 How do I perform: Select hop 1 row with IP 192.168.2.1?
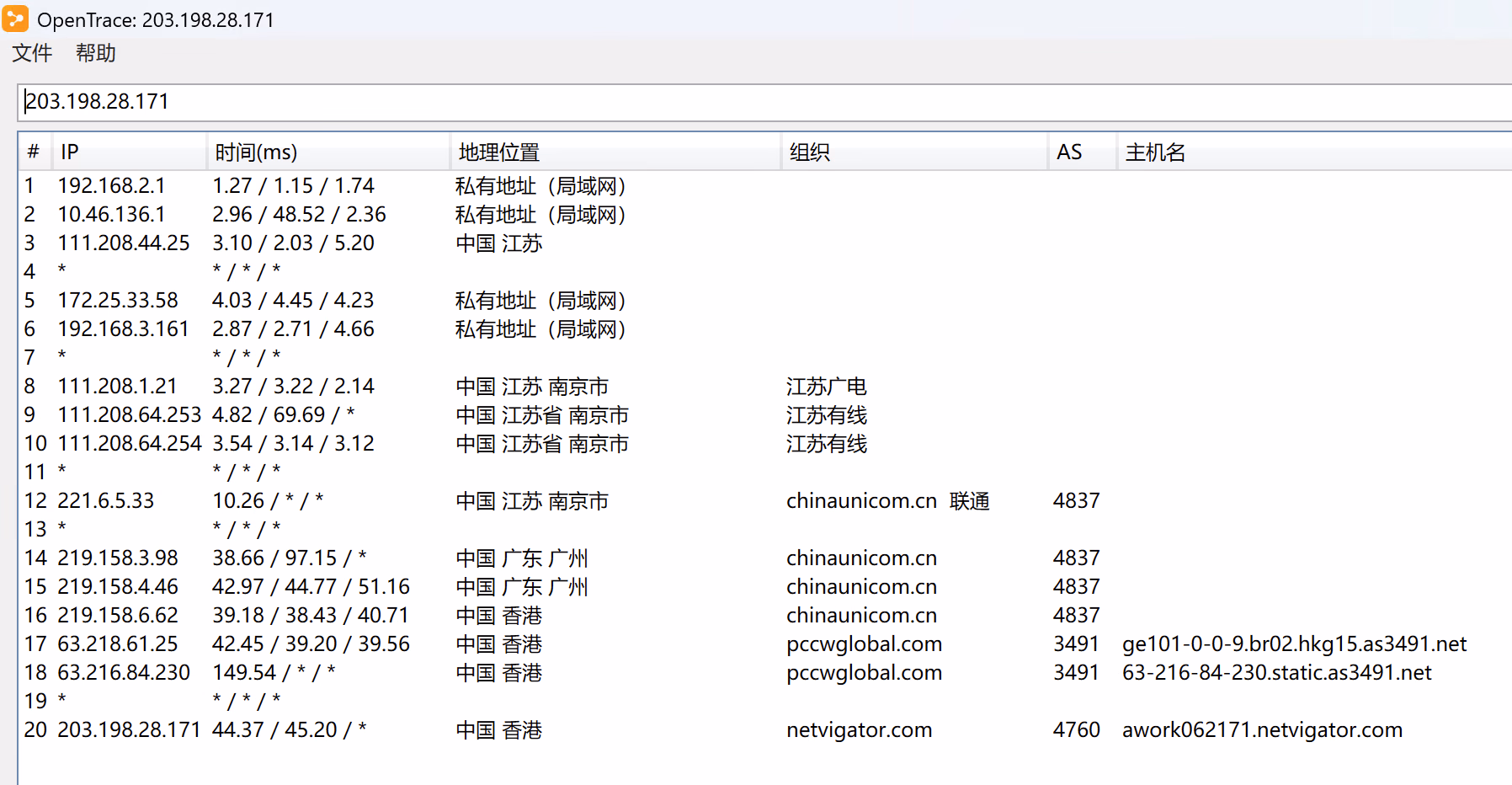111,186
